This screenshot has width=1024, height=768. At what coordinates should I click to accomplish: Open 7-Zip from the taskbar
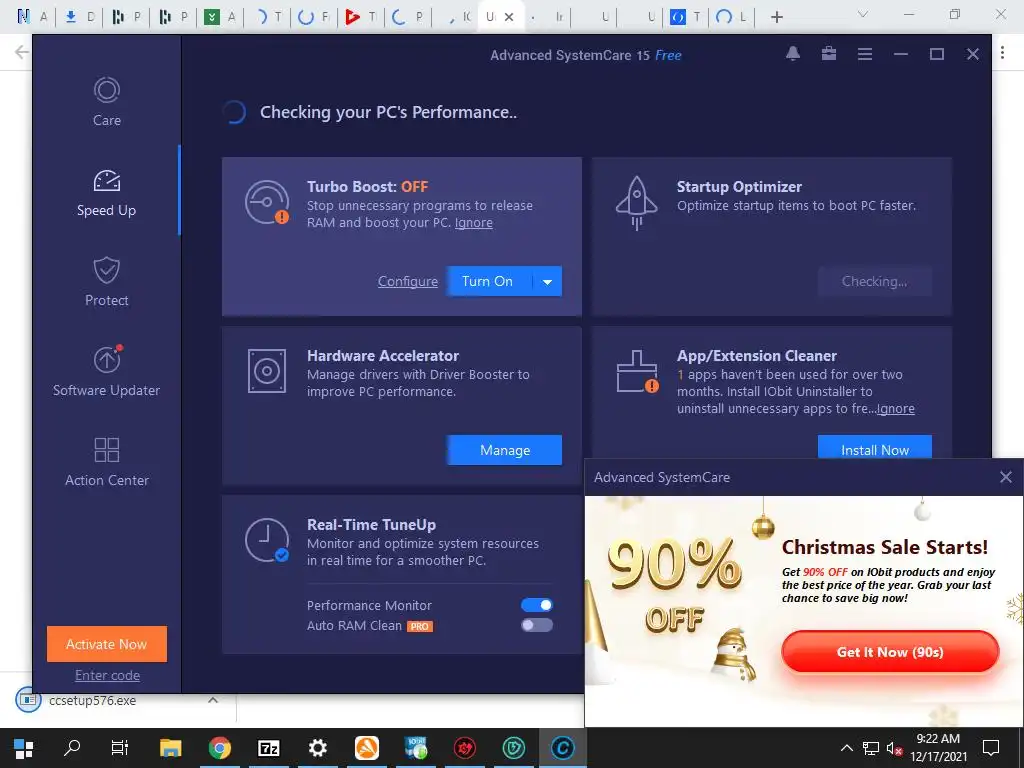pyautogui.click(x=268, y=748)
